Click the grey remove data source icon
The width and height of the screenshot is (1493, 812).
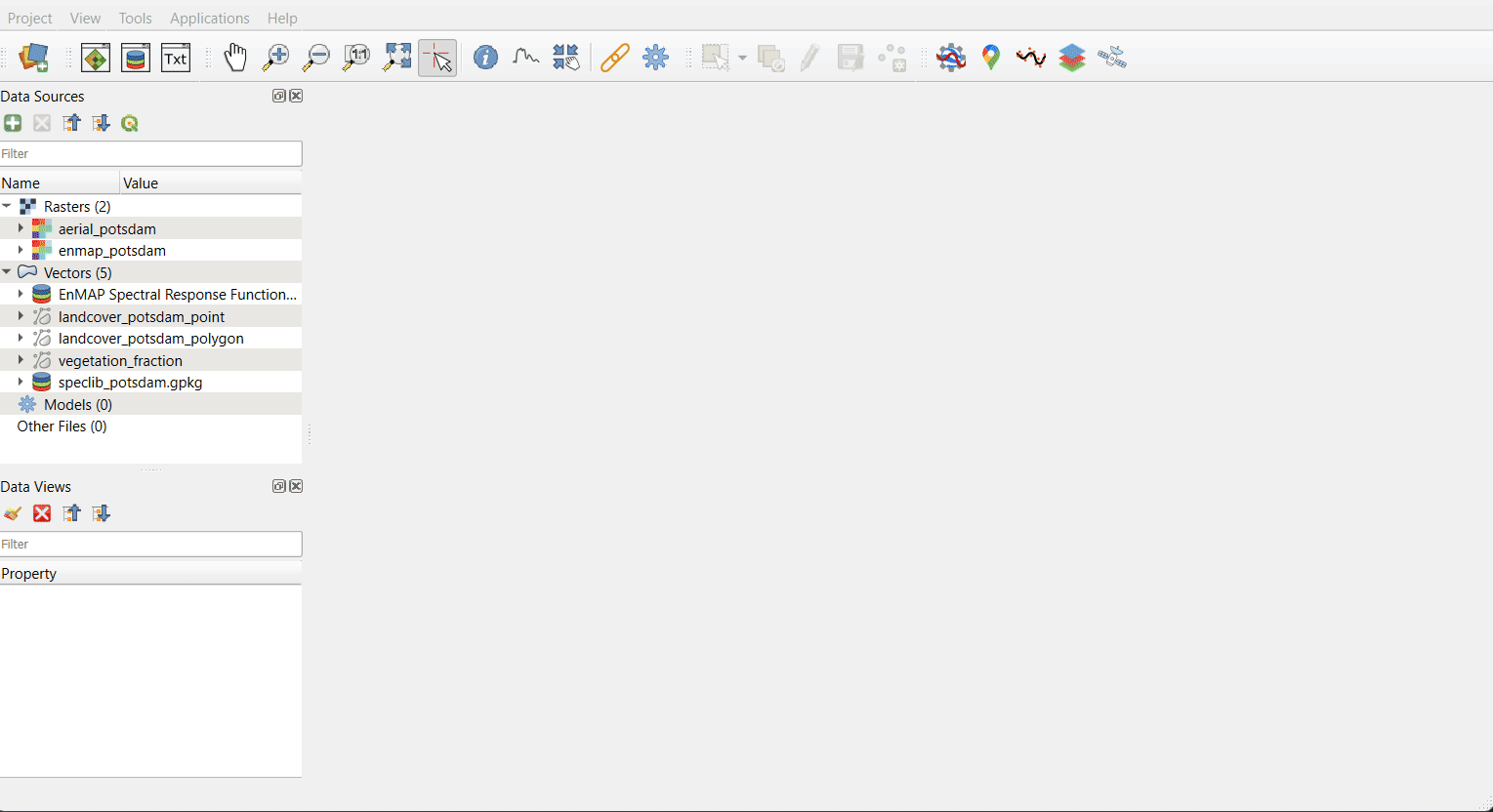[x=42, y=123]
